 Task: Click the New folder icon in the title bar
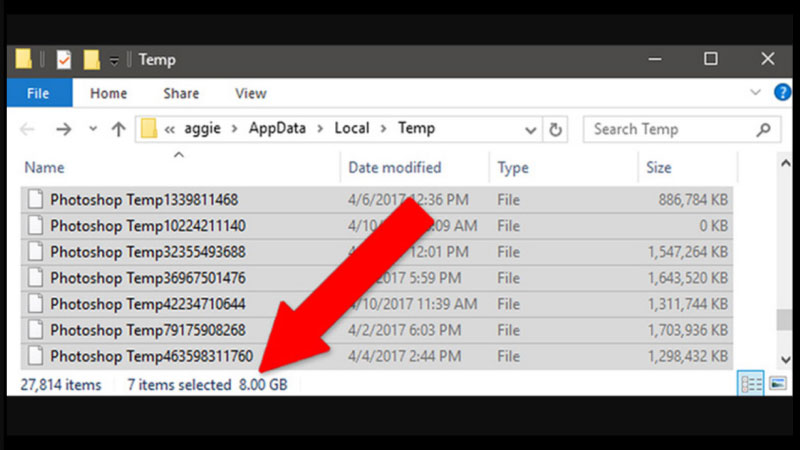[92, 60]
